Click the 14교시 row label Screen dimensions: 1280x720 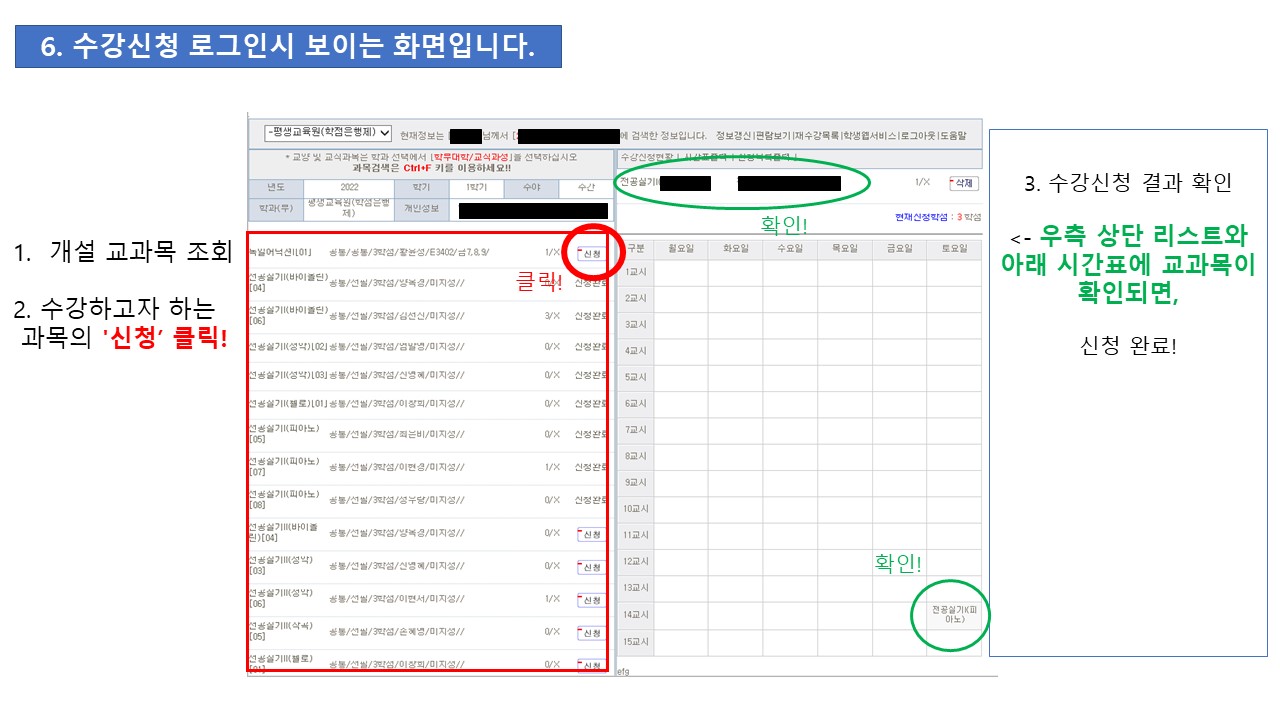(636, 614)
